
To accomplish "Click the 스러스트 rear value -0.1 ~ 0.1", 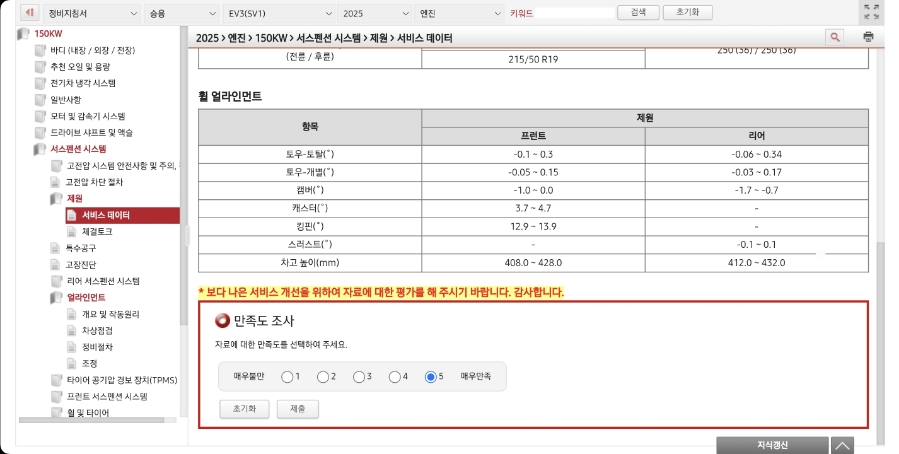I will (757, 245).
